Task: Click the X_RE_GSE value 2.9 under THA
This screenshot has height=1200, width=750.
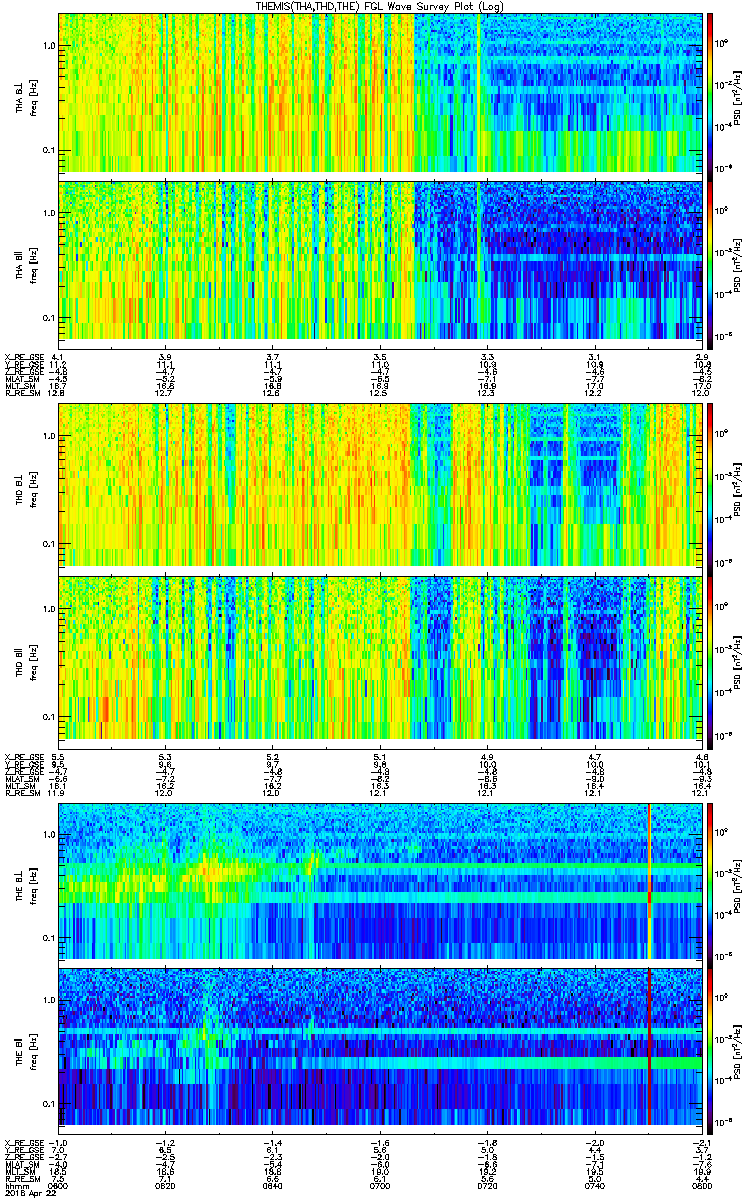Action: coord(701,357)
